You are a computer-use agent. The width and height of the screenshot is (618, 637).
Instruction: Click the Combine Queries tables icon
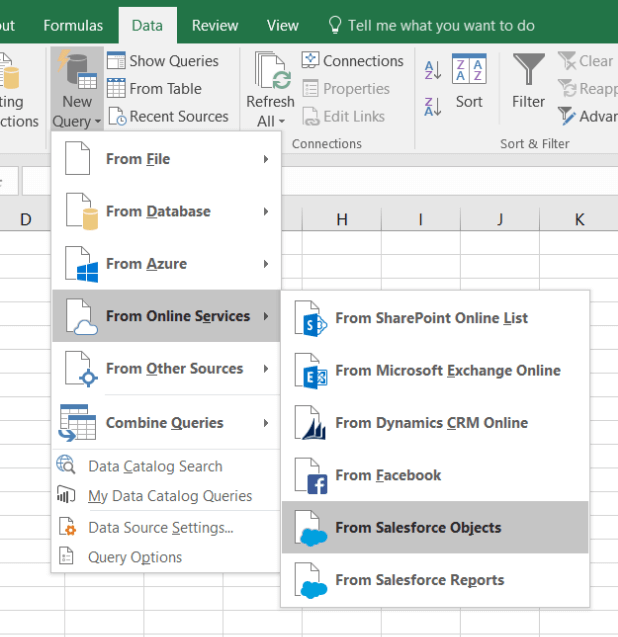(x=77, y=423)
